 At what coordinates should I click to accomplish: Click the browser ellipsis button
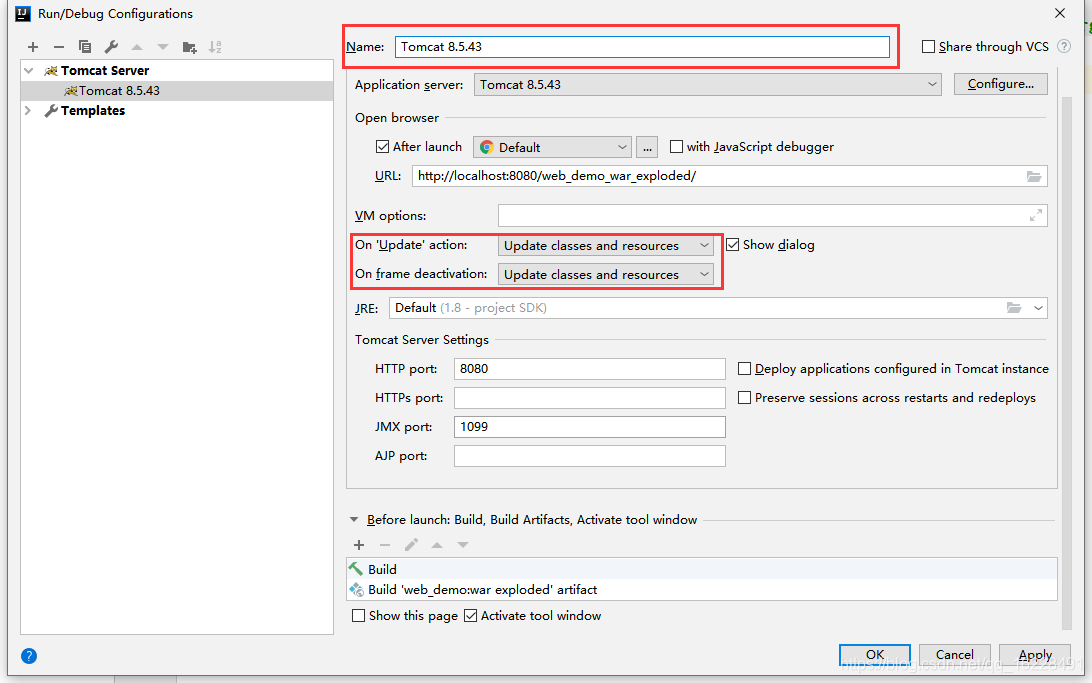(x=647, y=147)
